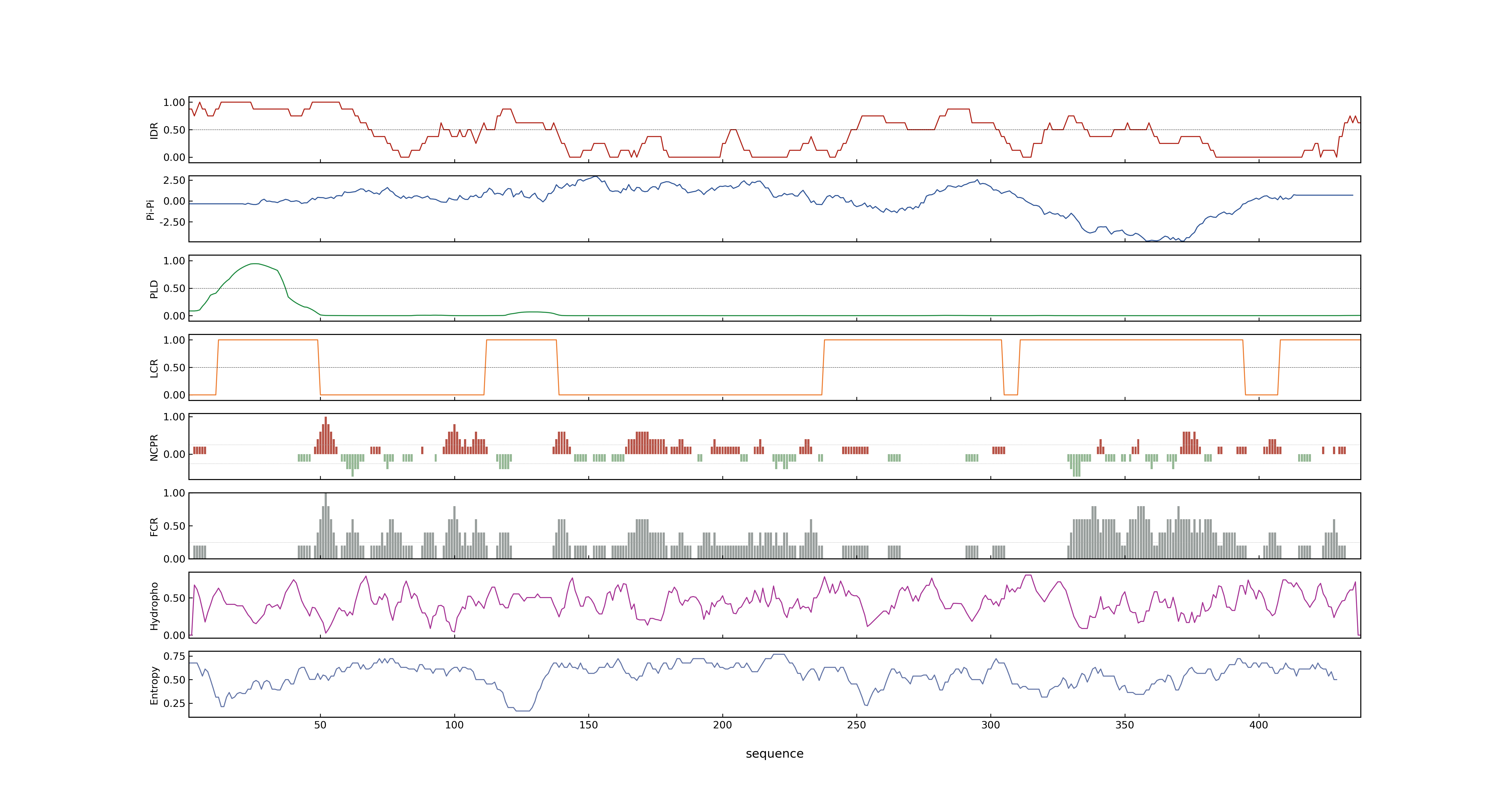Click the Pi-Pi axis label
The image size is (1512, 806).
pos(150,209)
